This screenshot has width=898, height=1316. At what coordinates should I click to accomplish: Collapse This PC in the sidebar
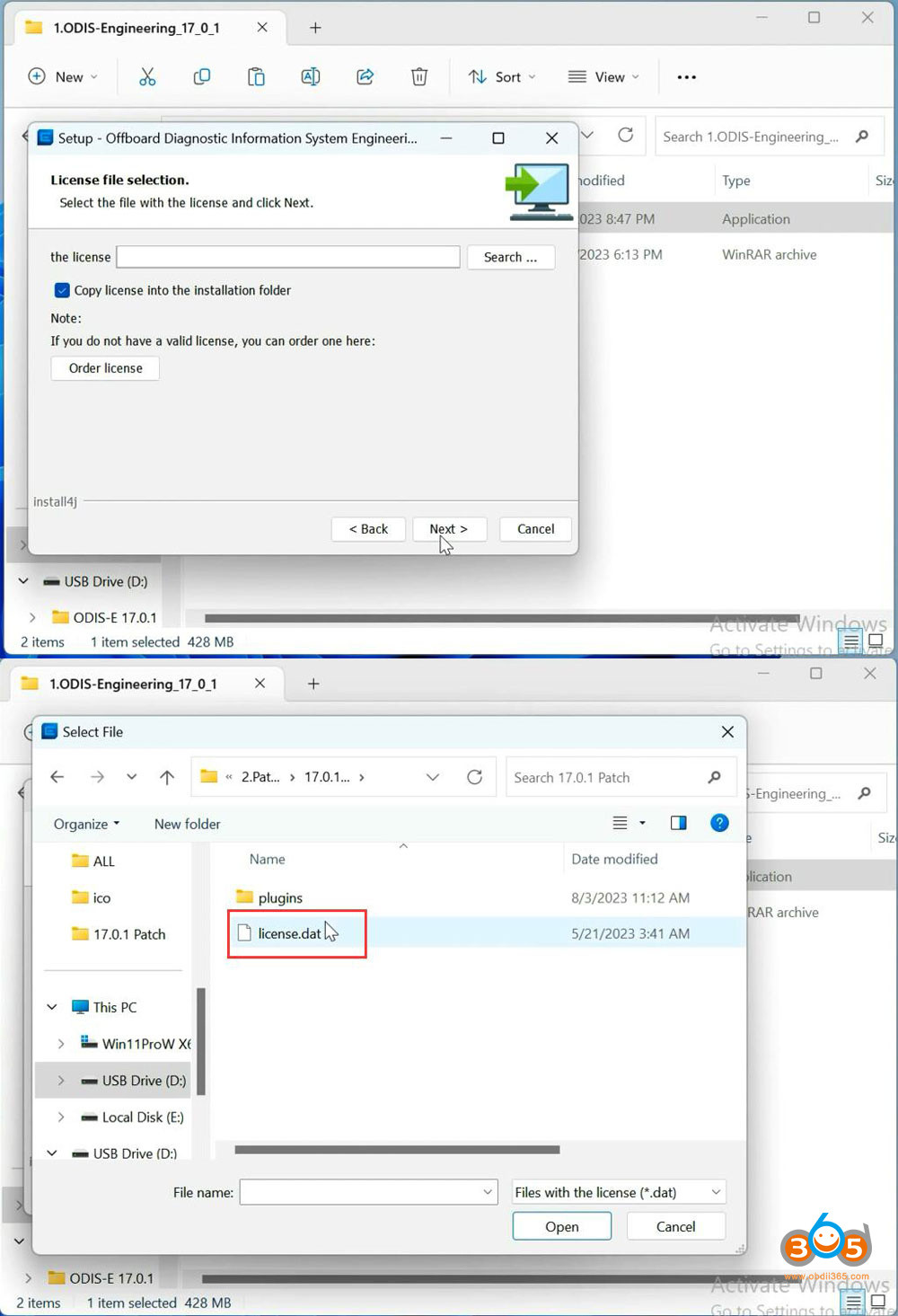pos(51,1006)
